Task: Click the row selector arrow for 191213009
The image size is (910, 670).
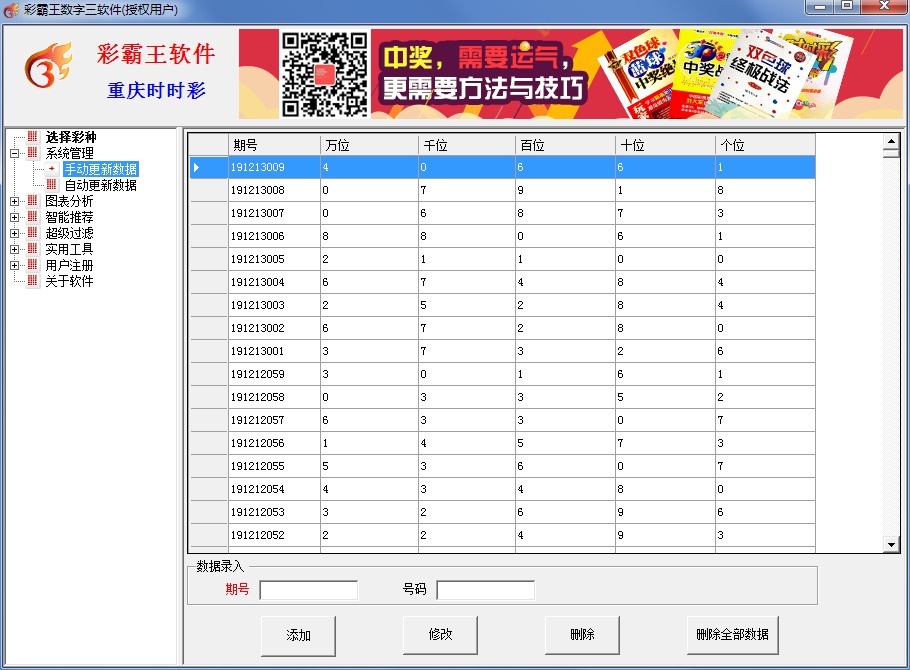Action: [x=197, y=167]
